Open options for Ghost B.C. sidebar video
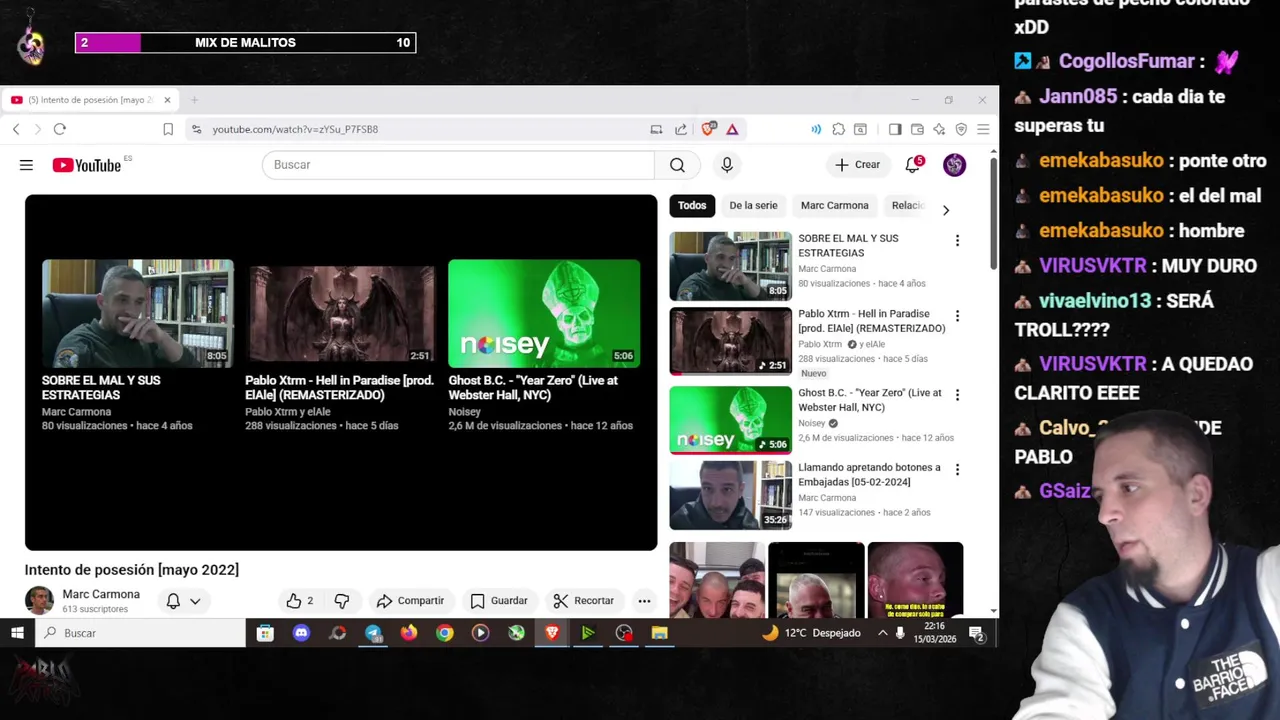Viewport: 1280px width, 720px height. 957,395
